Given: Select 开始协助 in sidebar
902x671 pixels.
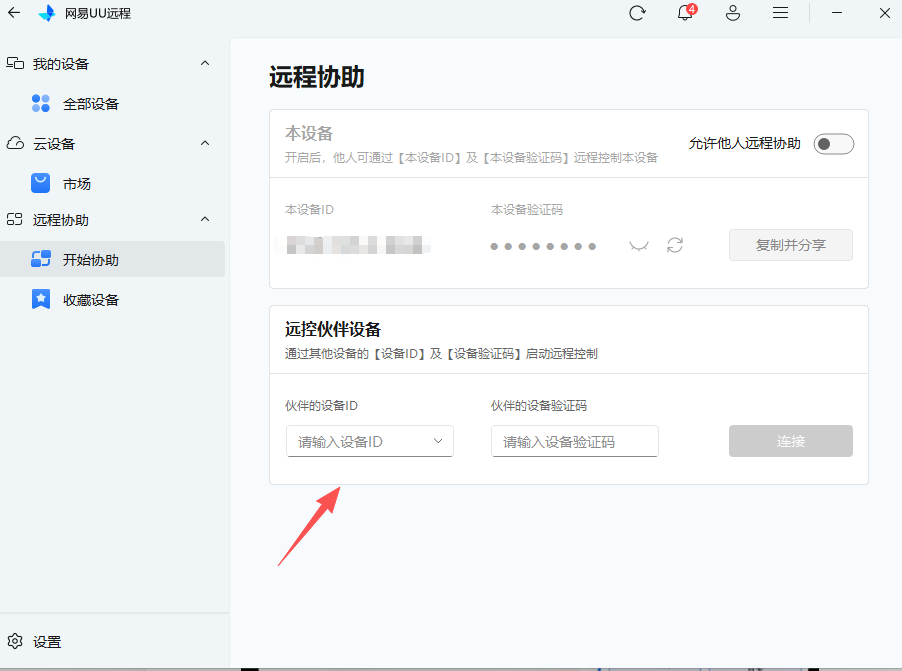Looking at the screenshot, I should (x=112, y=259).
